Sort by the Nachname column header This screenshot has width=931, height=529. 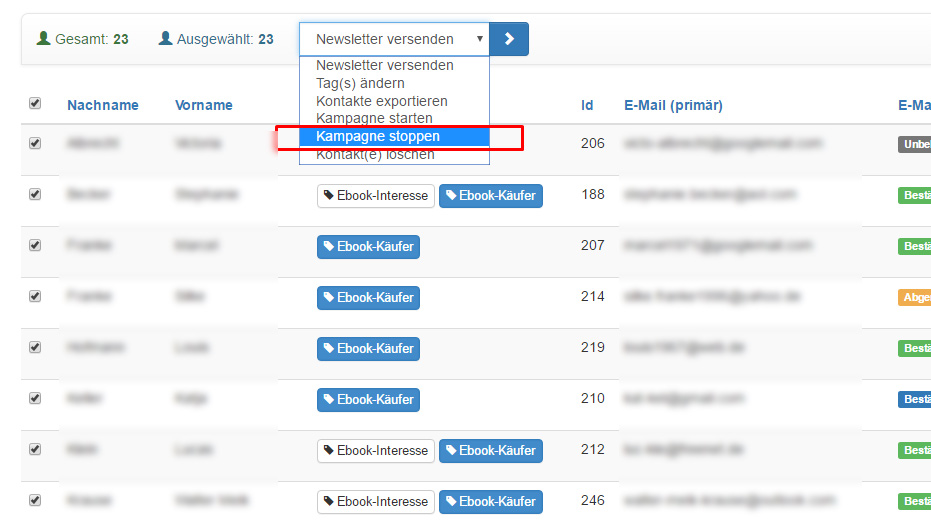[103, 105]
